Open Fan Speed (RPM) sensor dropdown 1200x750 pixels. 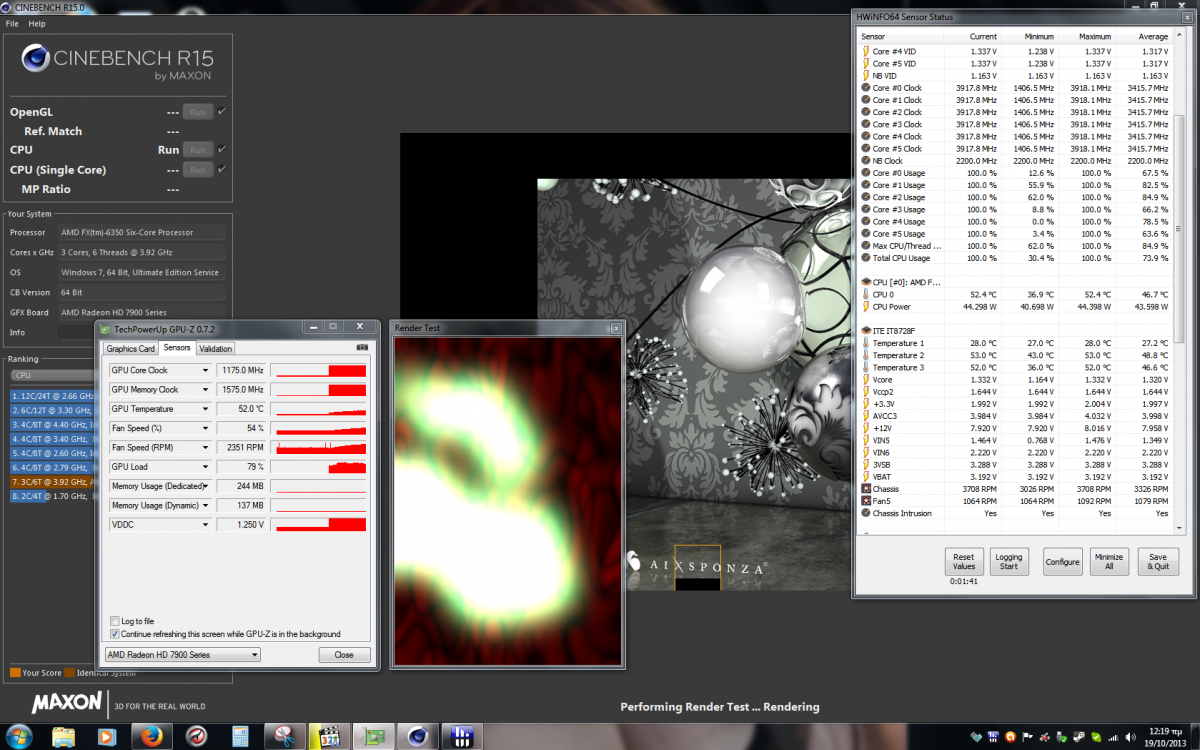[205, 448]
